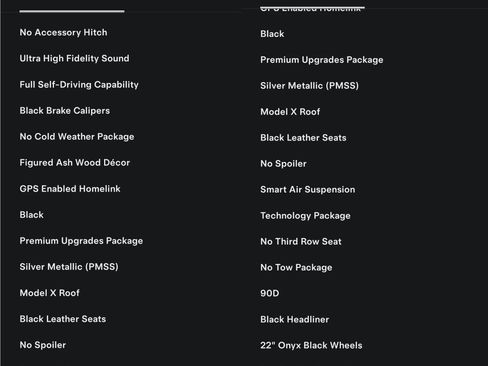Select the Technology Package entry
The height and width of the screenshot is (366, 488).
tap(305, 216)
